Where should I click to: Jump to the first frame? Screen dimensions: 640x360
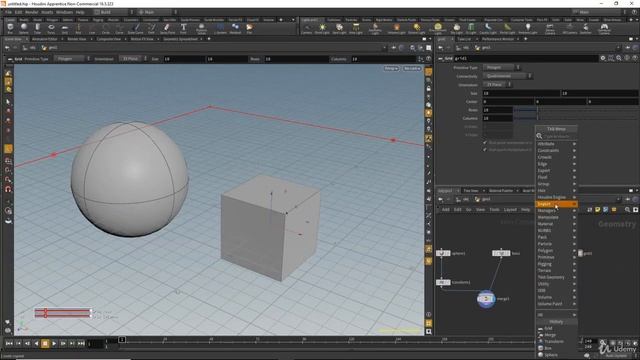coord(9,344)
